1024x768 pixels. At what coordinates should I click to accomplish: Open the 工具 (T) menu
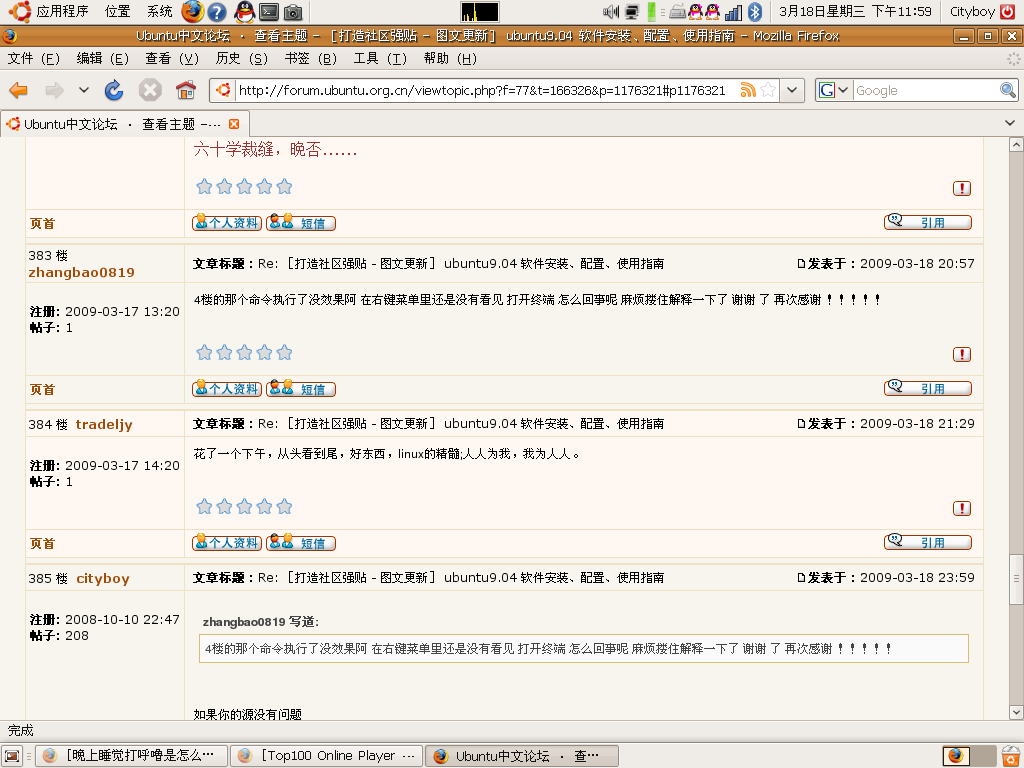pyautogui.click(x=380, y=59)
